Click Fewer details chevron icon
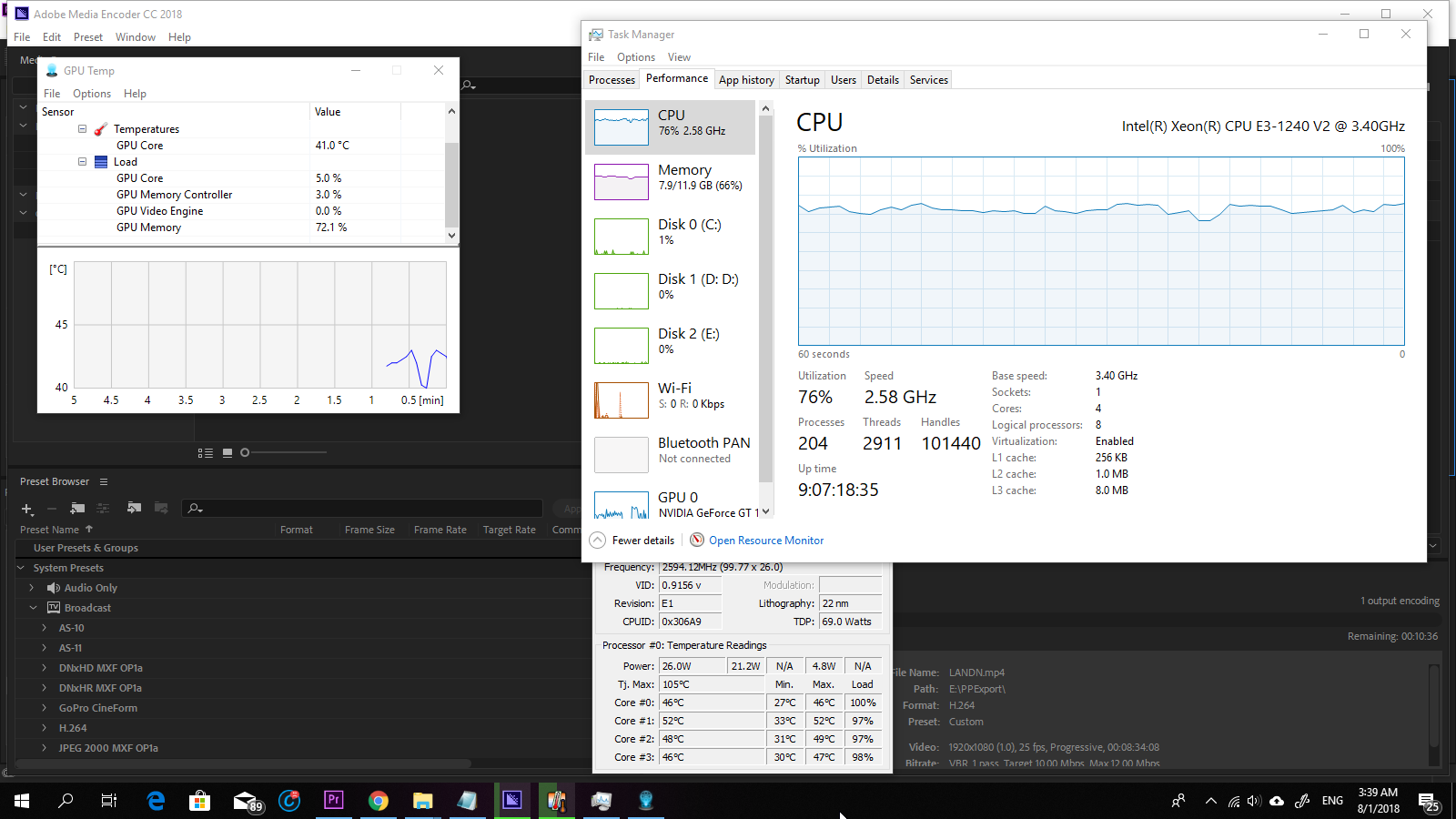 tap(598, 540)
